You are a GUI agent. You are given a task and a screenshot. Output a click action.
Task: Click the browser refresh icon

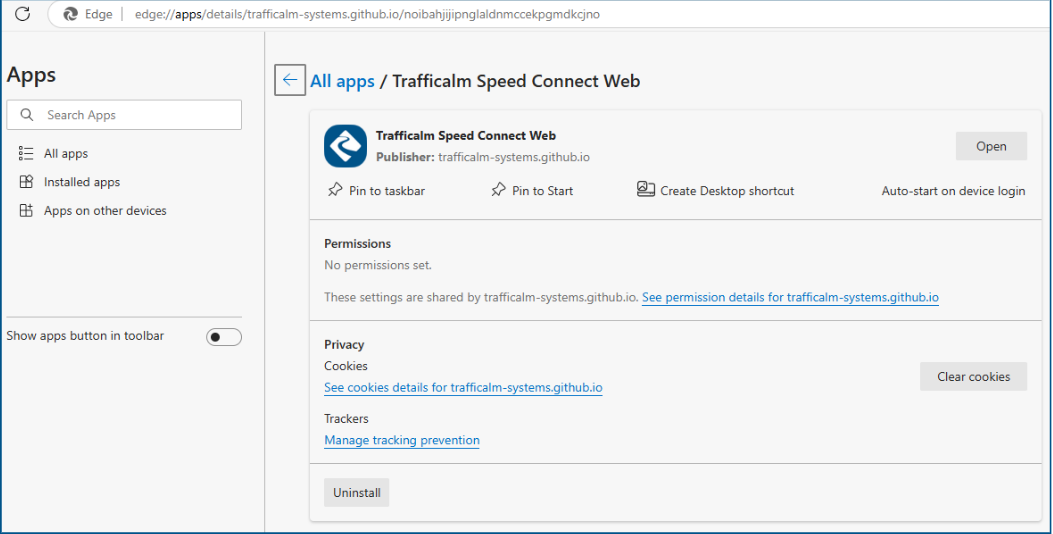23,14
